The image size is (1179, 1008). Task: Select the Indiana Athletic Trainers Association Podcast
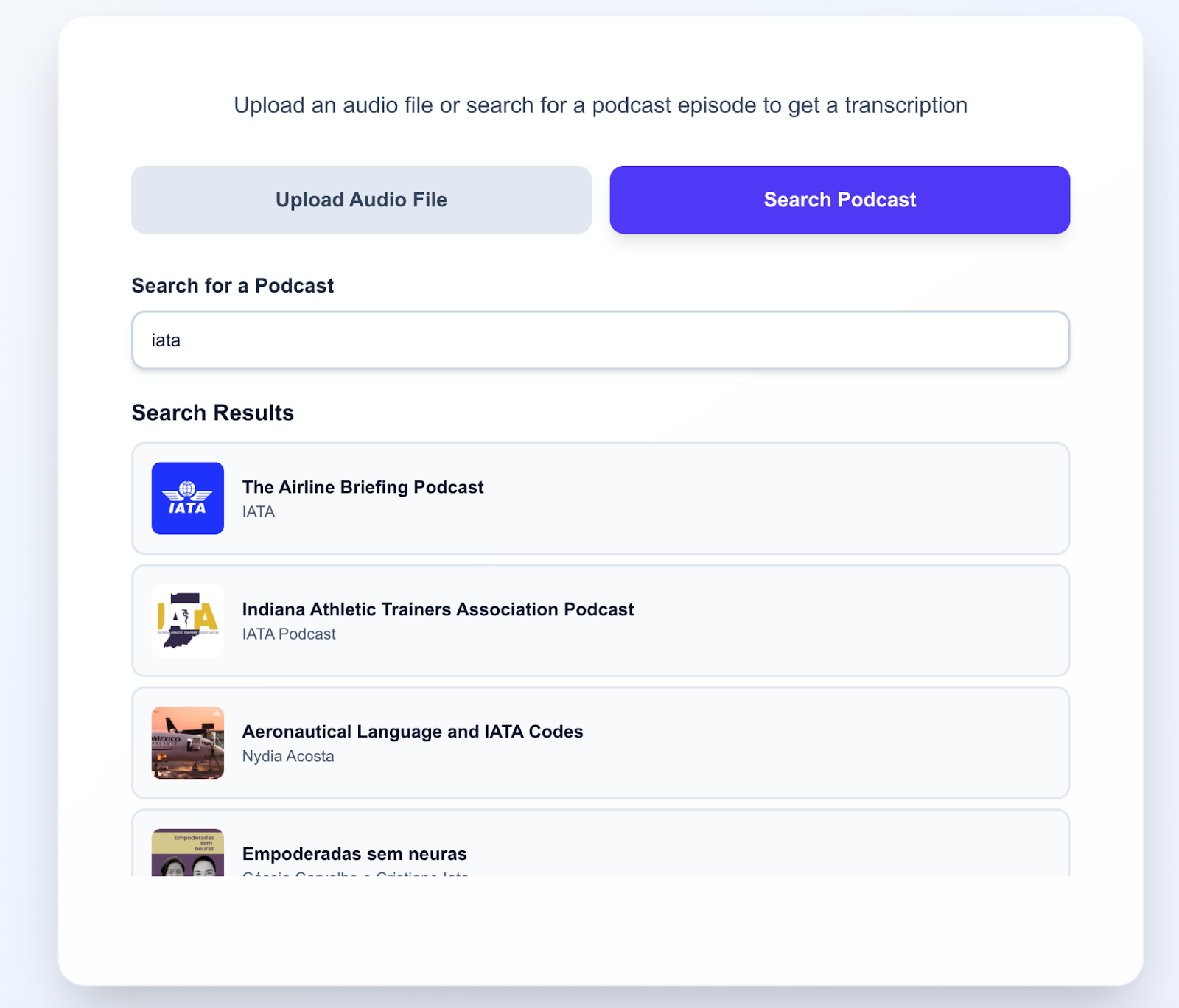click(x=601, y=620)
